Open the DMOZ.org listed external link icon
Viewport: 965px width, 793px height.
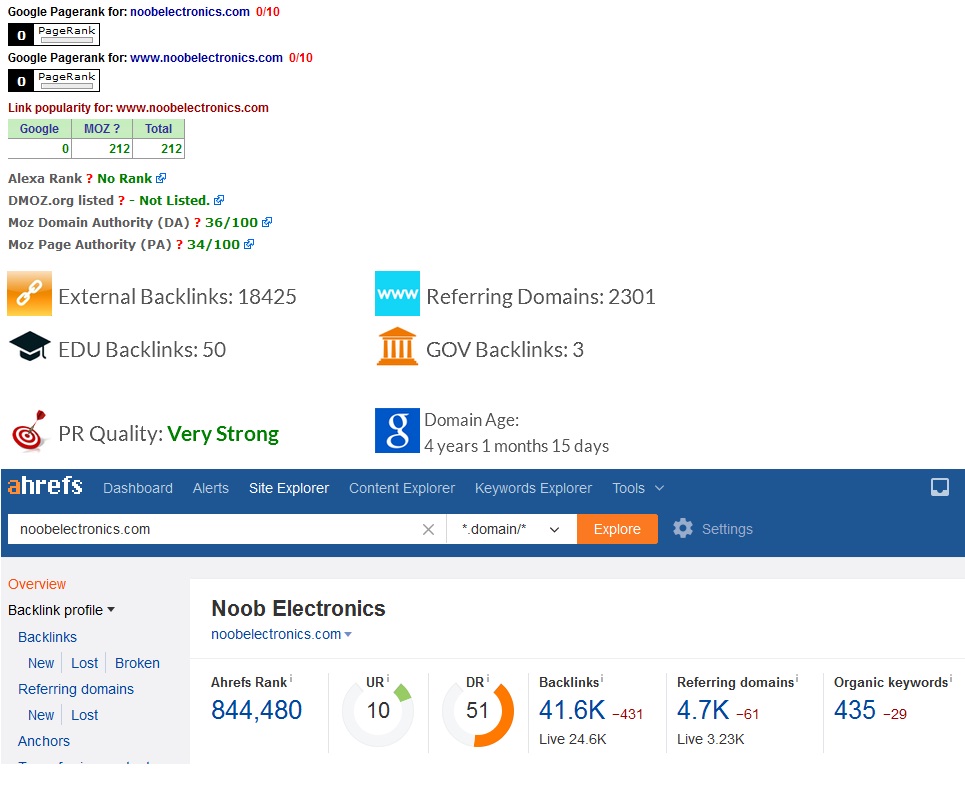tap(219, 200)
